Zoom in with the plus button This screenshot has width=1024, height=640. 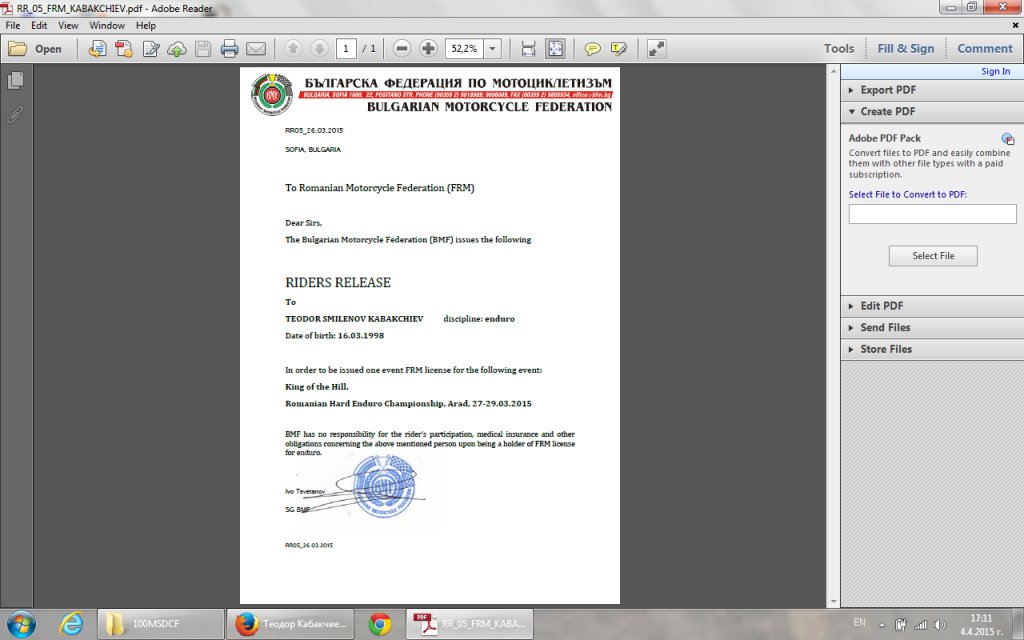(x=428, y=48)
